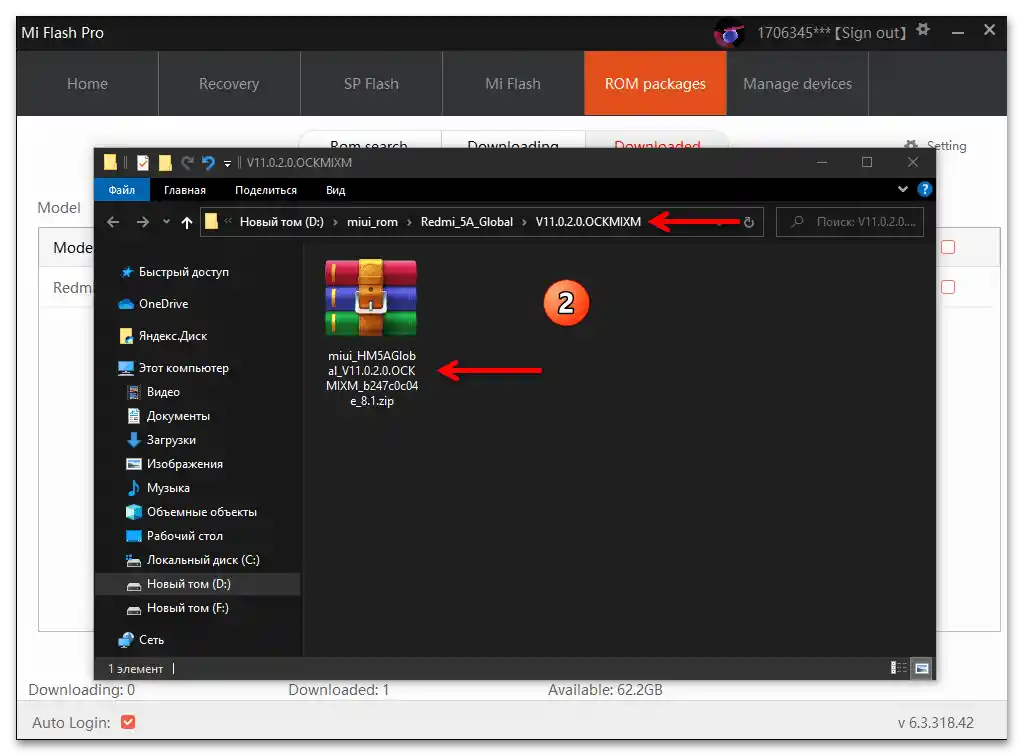This screenshot has width=1023, height=756.
Task: Open the SP Flash tab
Action: pos(371,83)
